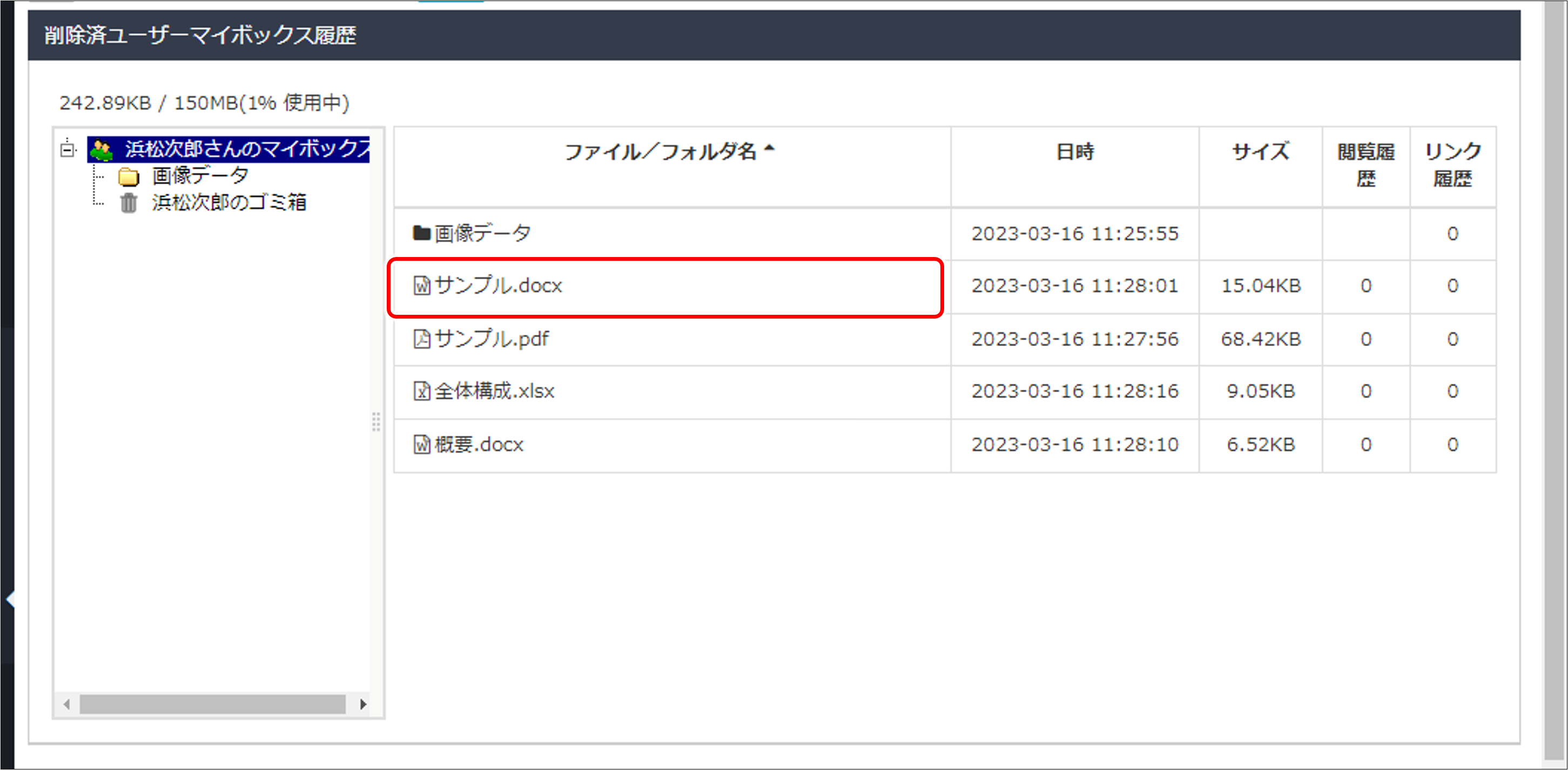This screenshot has width=1568, height=770.
Task: Click the page vertical scrollbar on right
Action: point(1555,381)
